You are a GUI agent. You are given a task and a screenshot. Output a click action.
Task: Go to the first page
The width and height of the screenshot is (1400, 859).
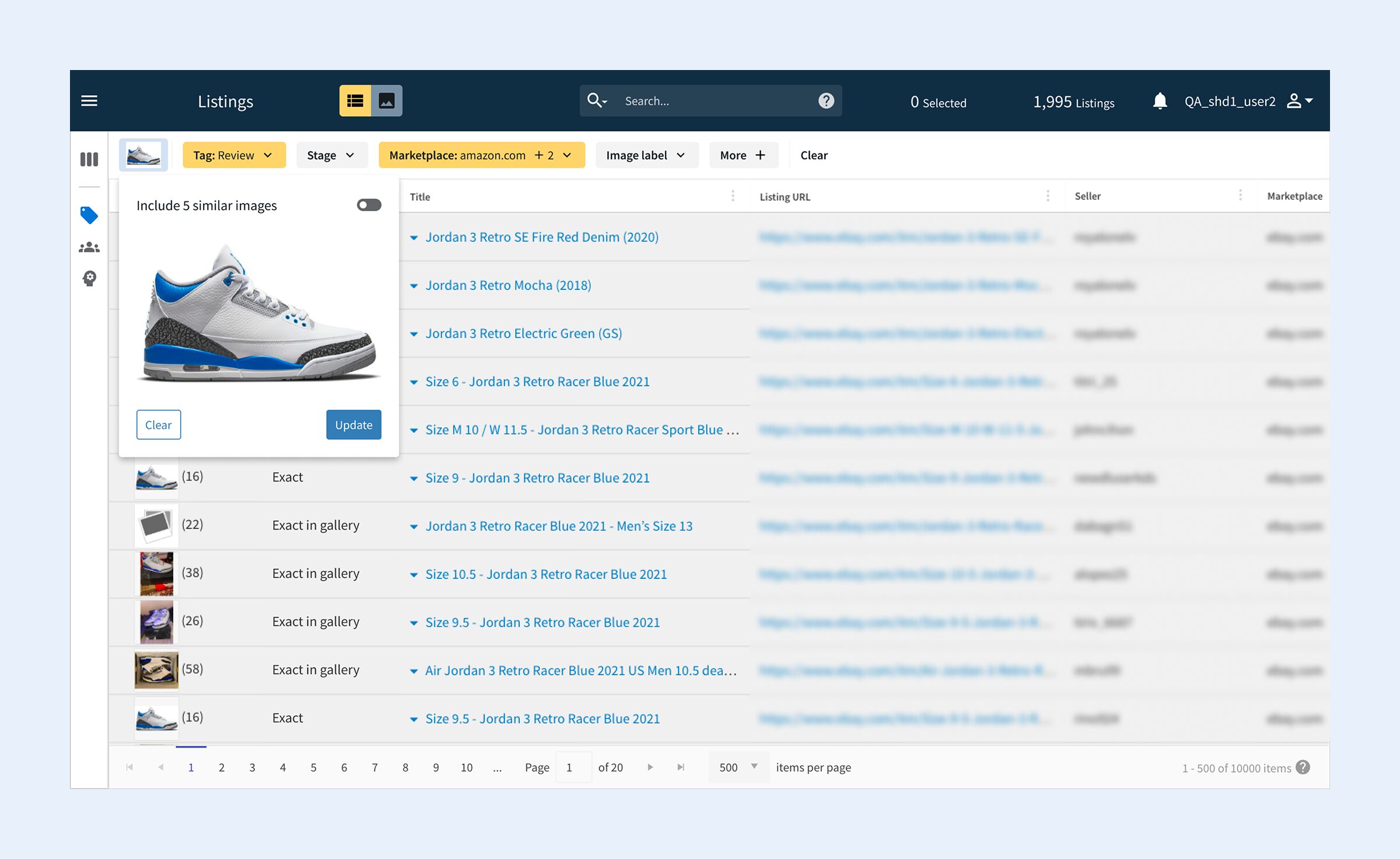pos(129,767)
